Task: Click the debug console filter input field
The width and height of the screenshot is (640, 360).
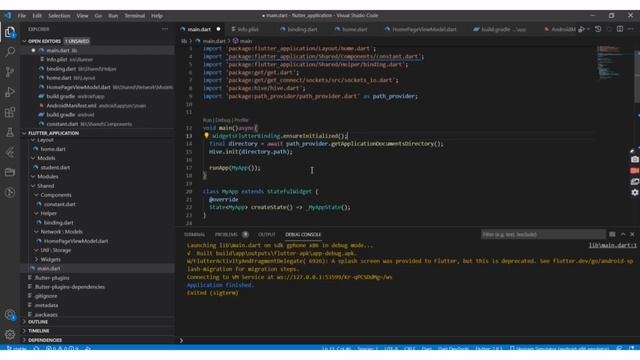Action: pyautogui.click(x=543, y=234)
